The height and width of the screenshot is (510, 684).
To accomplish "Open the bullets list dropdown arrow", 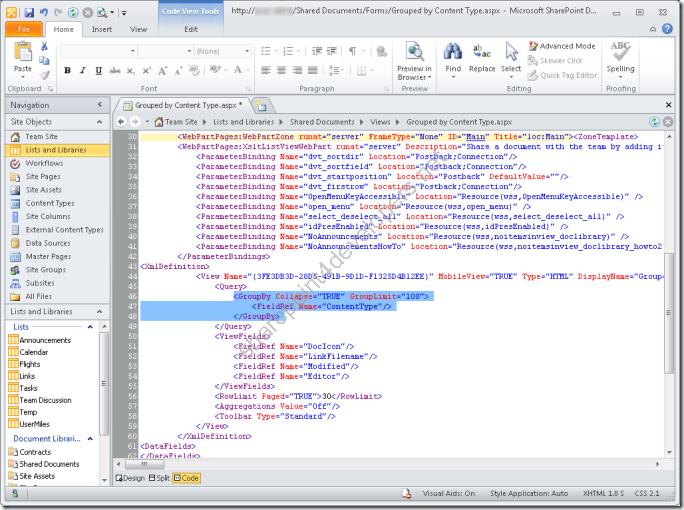I will [277, 51].
